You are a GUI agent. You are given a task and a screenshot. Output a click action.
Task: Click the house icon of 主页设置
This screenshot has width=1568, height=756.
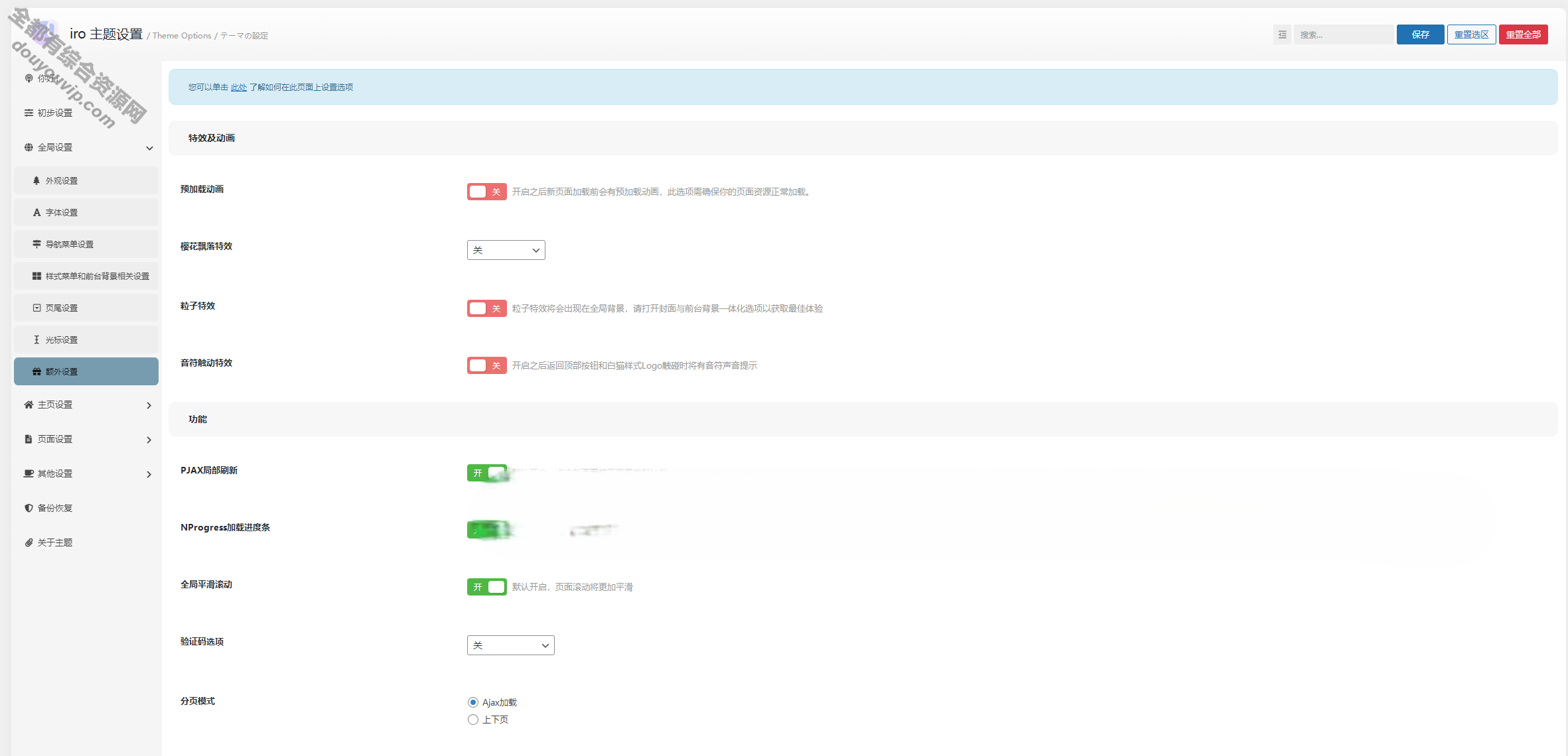[x=29, y=405]
